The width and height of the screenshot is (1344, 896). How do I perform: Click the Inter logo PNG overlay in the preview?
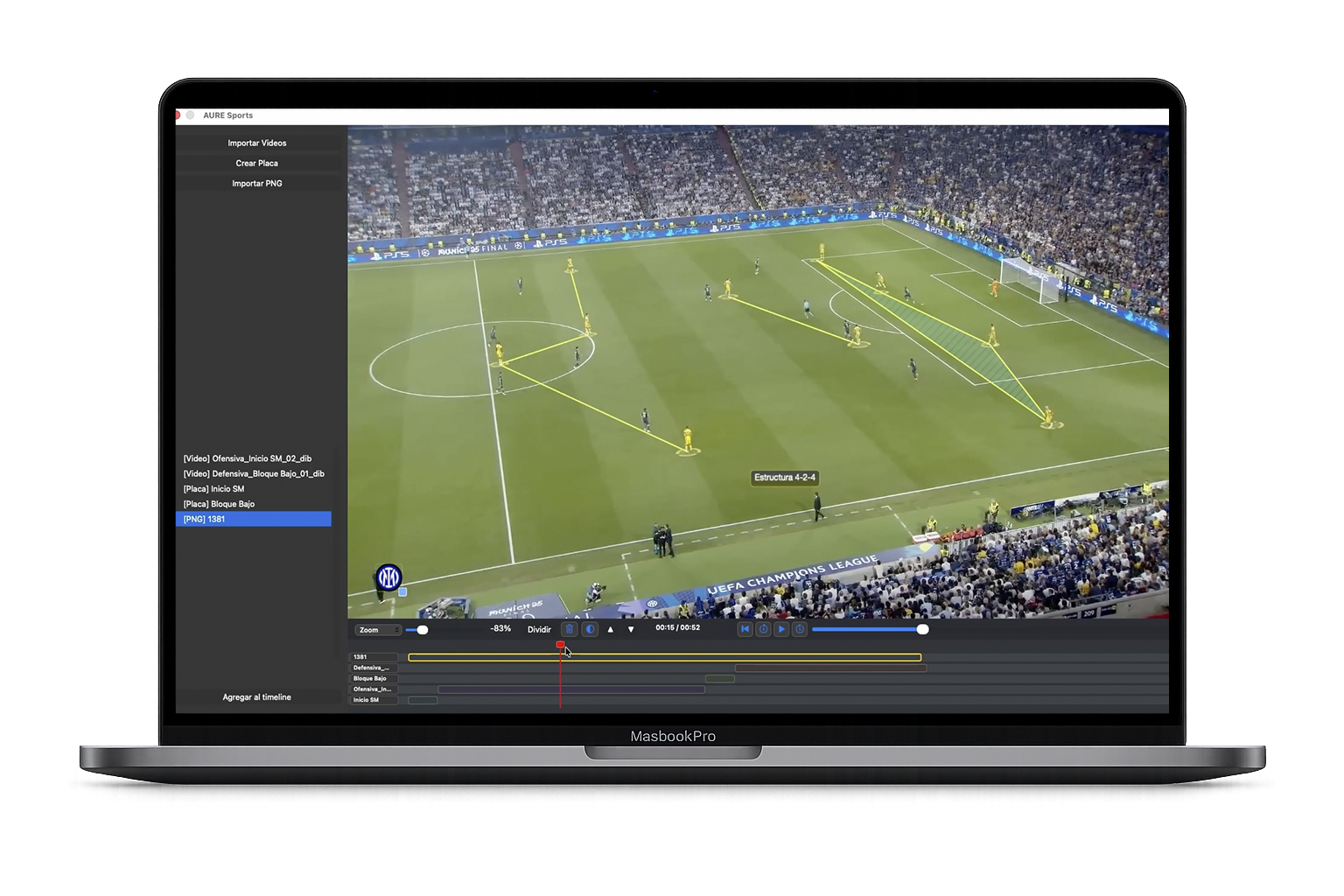click(x=388, y=577)
